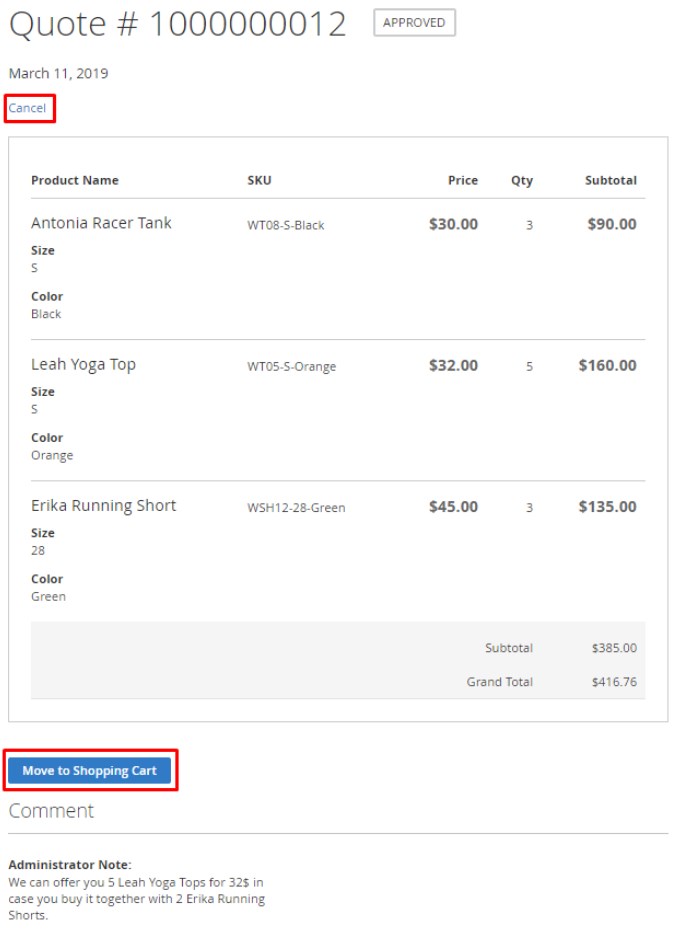The height and width of the screenshot is (931, 677).
Task: Click the Comment section heading
Action: [x=51, y=811]
